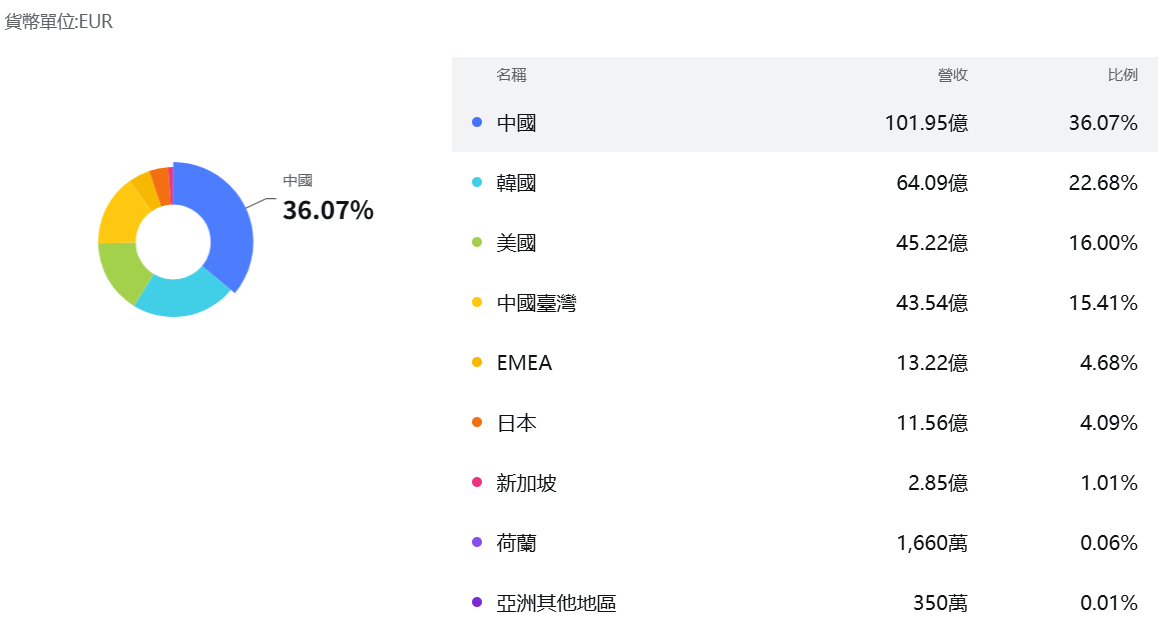Screen dimensions: 1158x625
Task: Click 日本 revenue value 11.56億
Action: (932, 423)
